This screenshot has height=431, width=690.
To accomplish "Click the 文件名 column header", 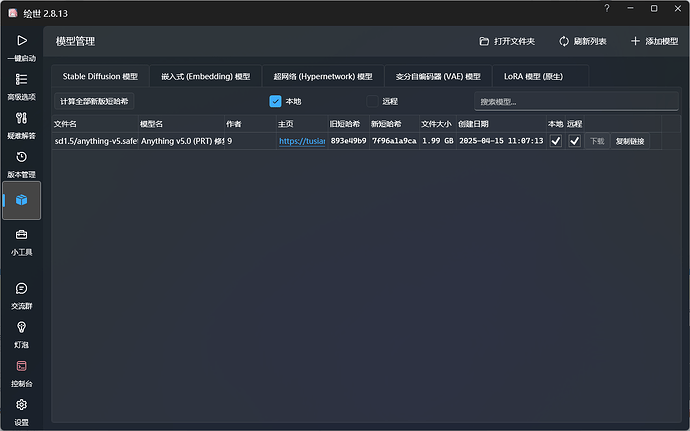I will 95,124.
